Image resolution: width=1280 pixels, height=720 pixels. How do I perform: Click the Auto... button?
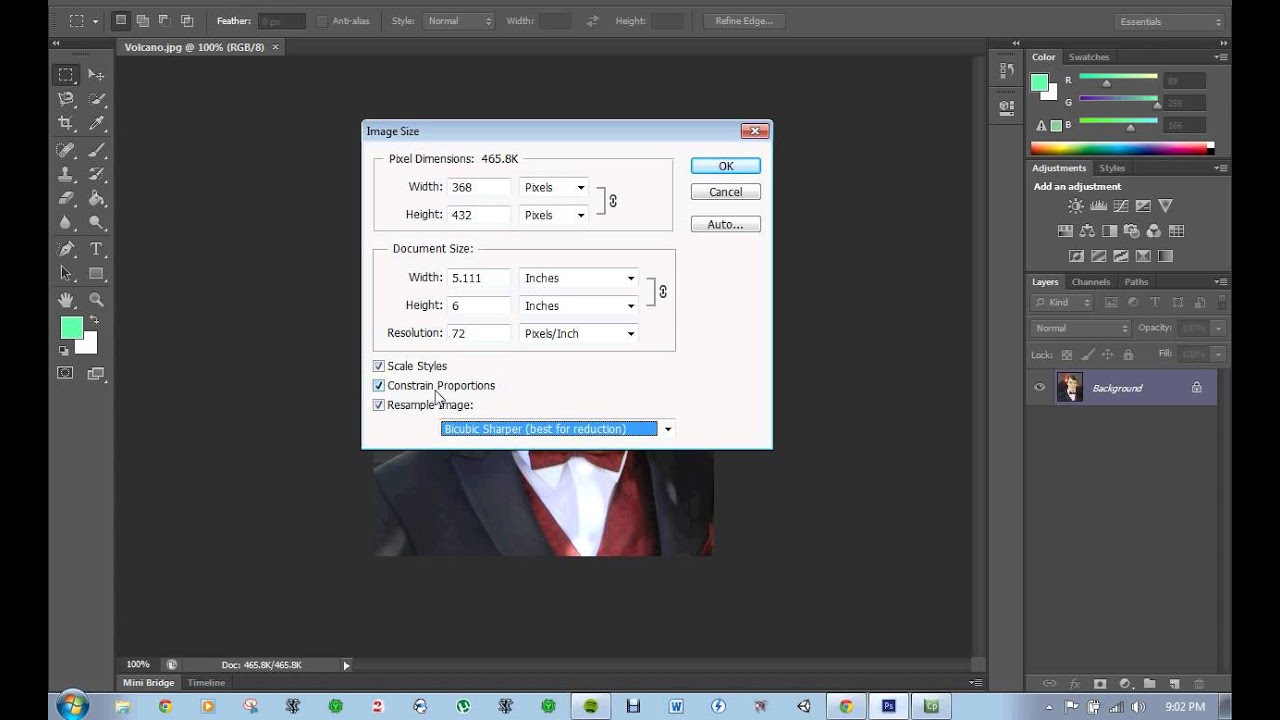click(726, 224)
